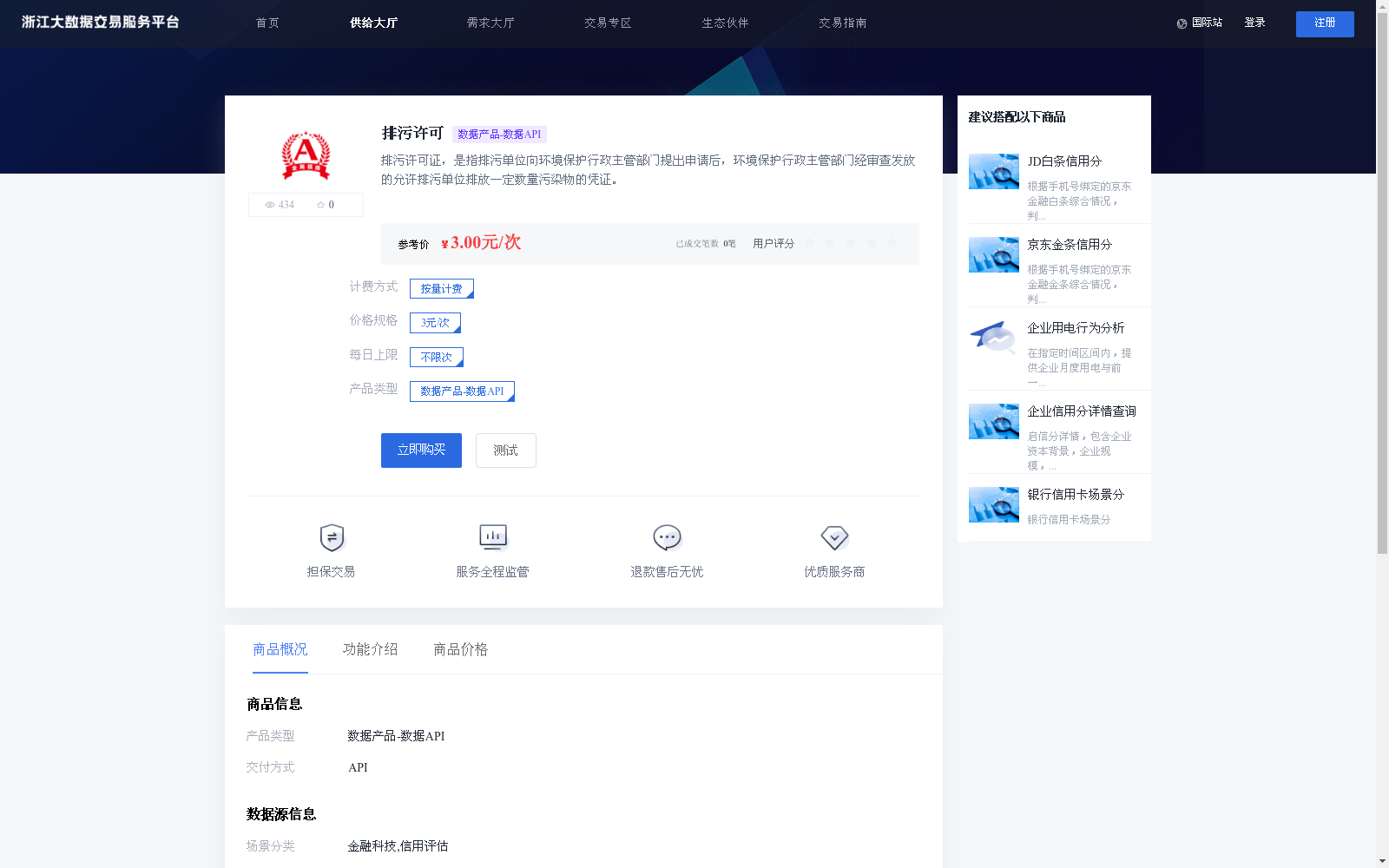Select the 按量计费 billing option

[x=442, y=288]
